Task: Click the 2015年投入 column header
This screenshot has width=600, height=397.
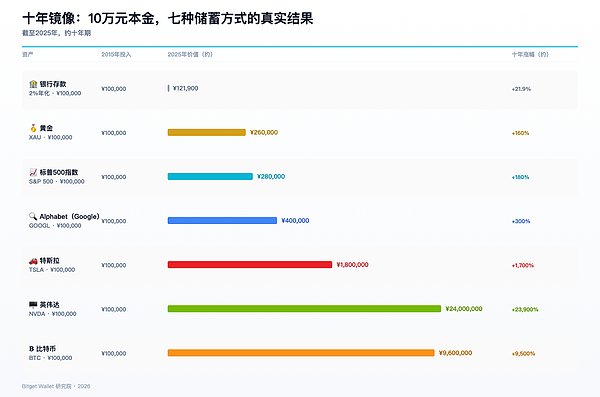Action: point(116,54)
